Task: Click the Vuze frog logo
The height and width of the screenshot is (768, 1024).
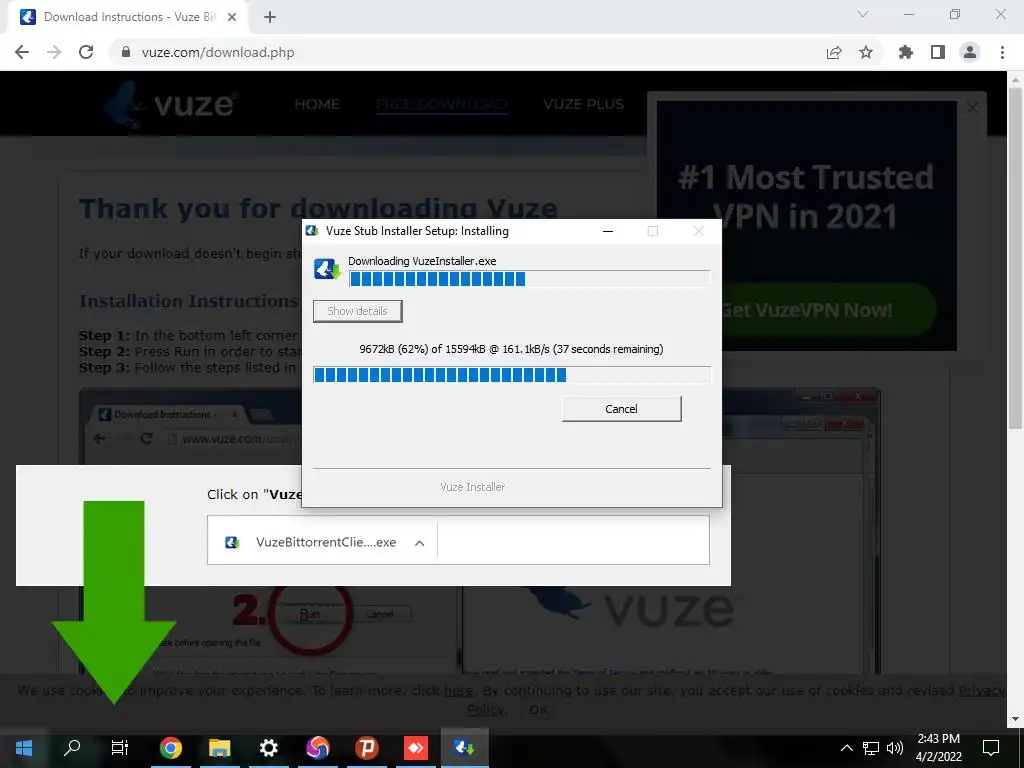Action: 170,104
